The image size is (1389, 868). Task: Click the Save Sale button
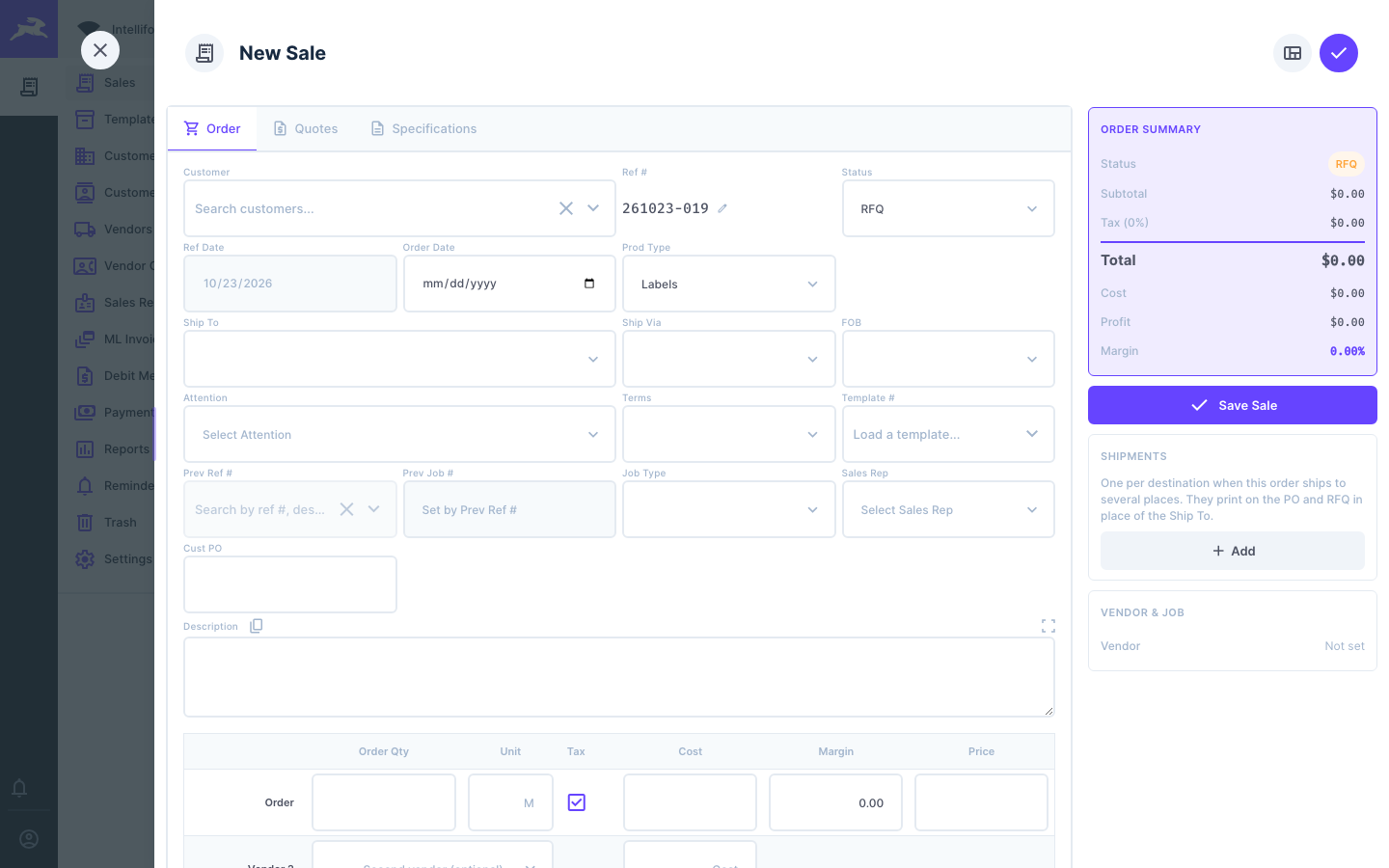point(1233,405)
